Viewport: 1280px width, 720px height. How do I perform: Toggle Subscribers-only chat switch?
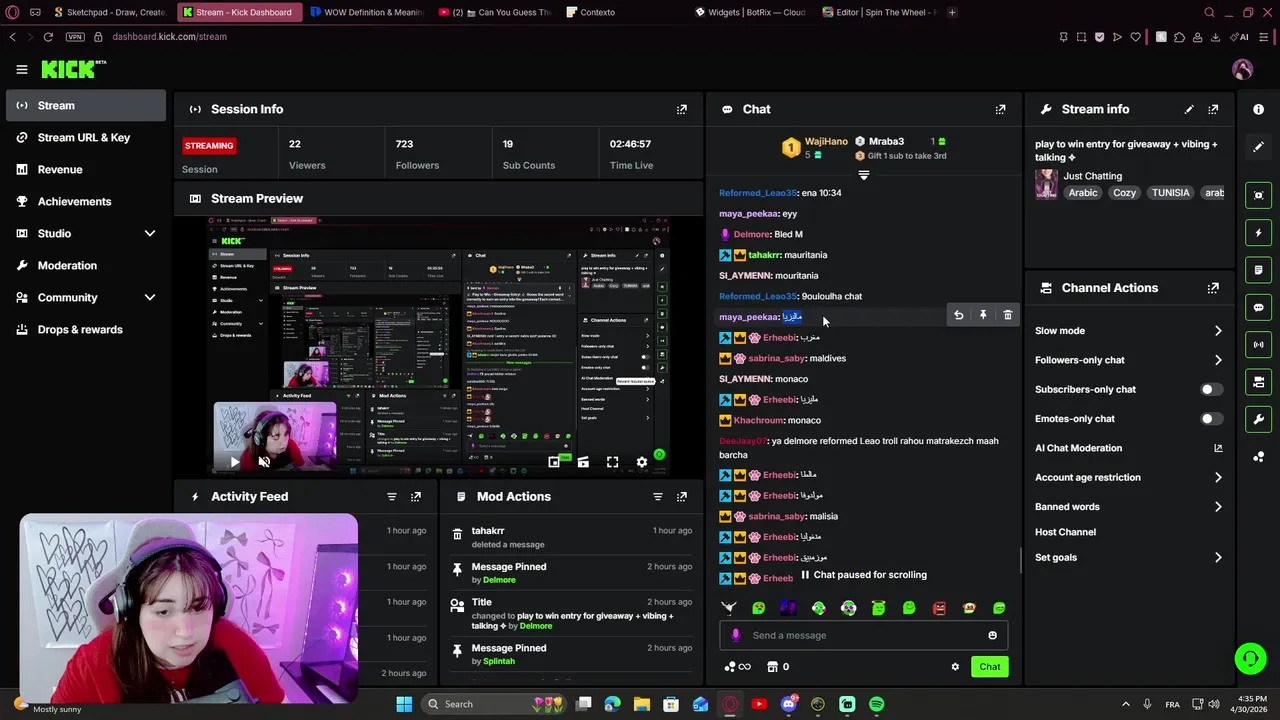point(1211,389)
